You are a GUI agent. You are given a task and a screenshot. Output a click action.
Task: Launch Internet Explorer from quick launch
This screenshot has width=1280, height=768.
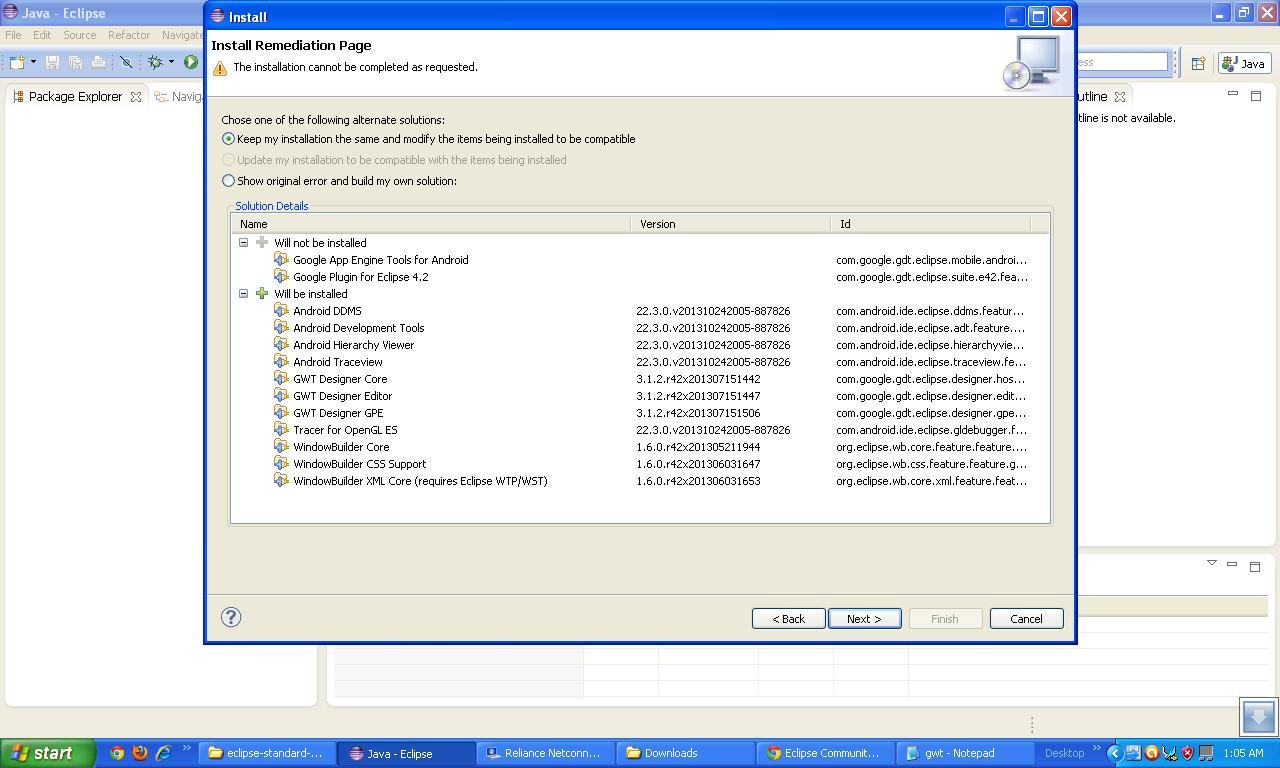click(x=163, y=753)
